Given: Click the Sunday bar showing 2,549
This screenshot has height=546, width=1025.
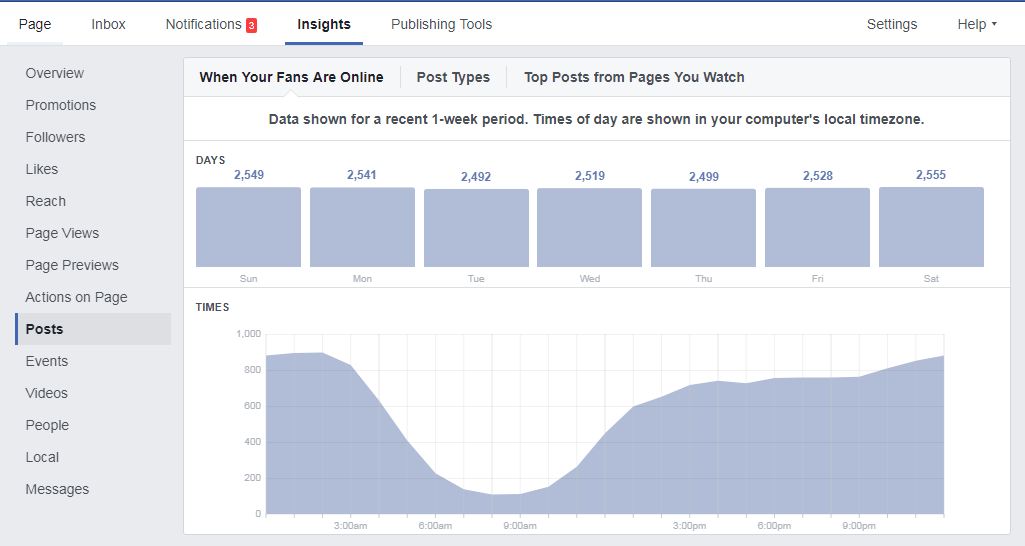Looking at the screenshot, I should pyautogui.click(x=248, y=227).
